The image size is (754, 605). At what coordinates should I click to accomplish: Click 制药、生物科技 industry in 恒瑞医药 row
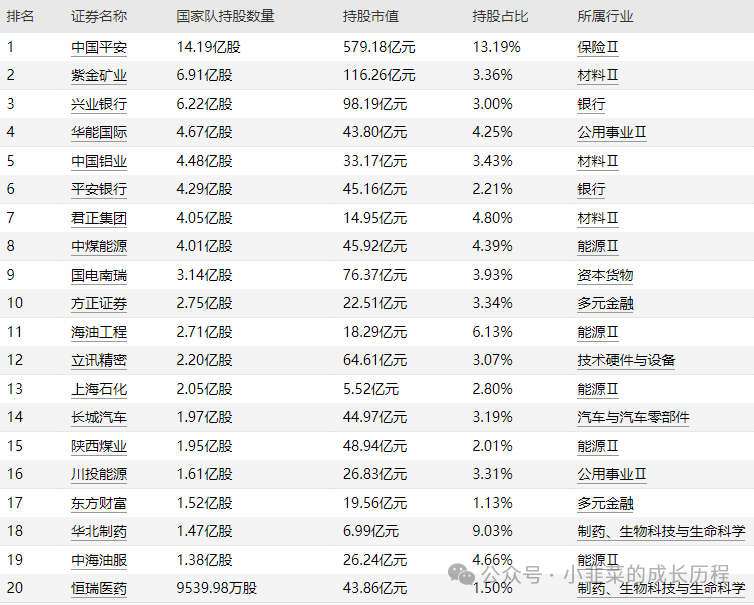(x=661, y=589)
